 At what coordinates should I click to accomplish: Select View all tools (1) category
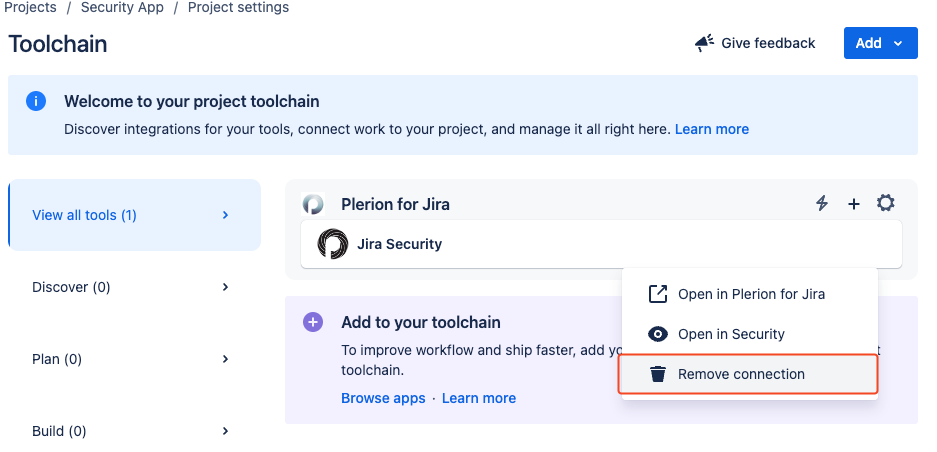click(135, 215)
